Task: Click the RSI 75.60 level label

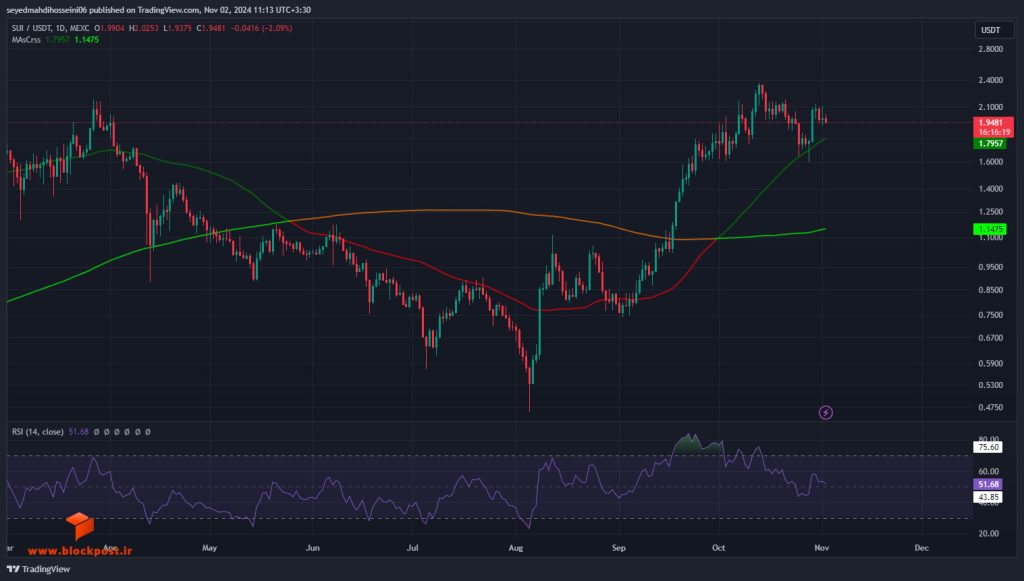Action: [x=987, y=447]
